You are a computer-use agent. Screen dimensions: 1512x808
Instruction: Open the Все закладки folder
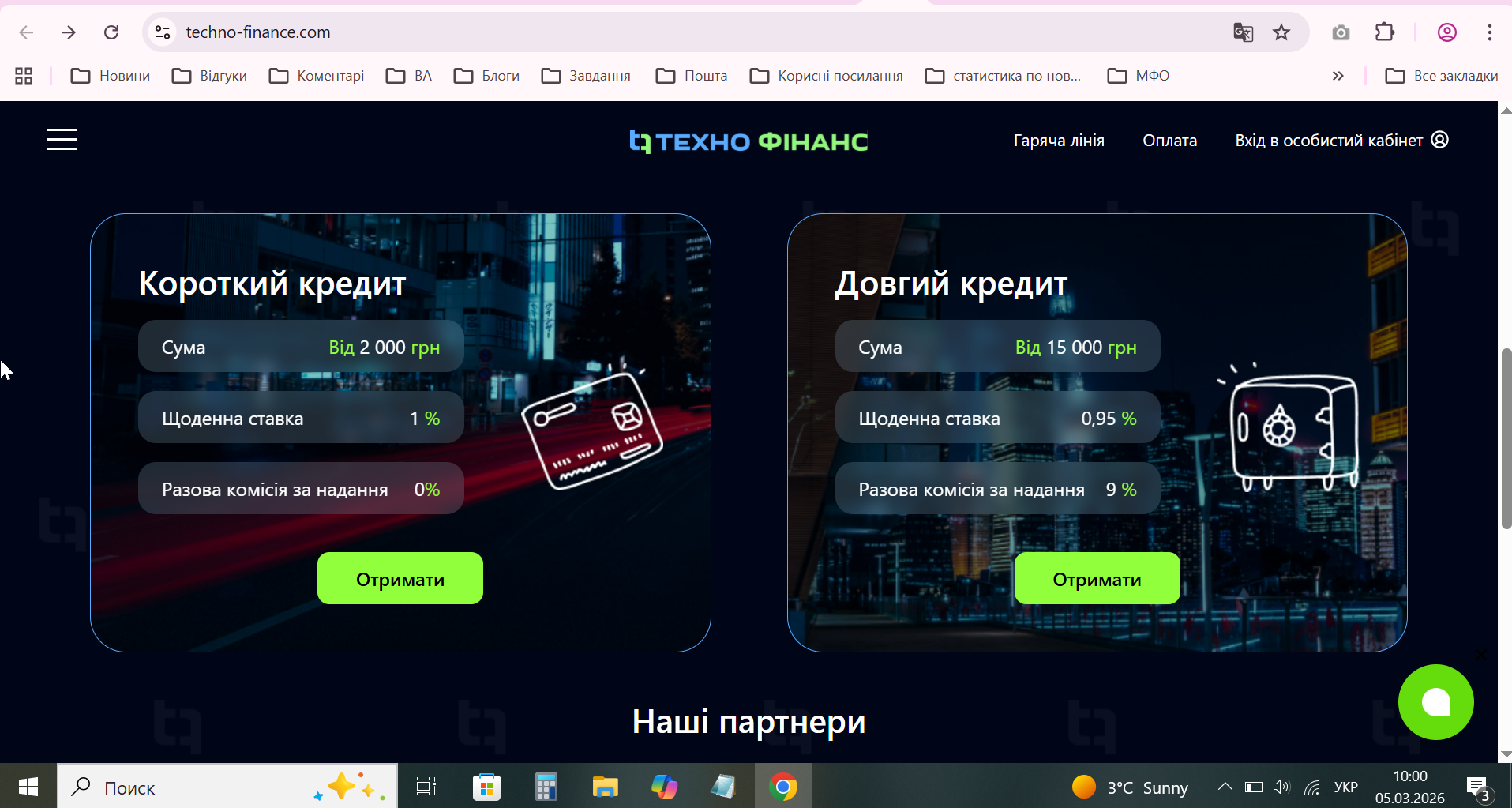pyautogui.click(x=1442, y=76)
